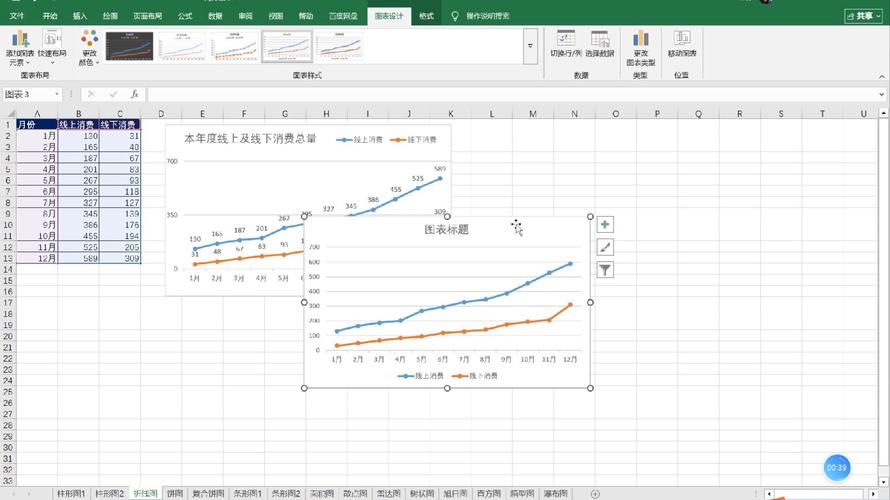Click the lightbulb tell-me search box
Image resolution: width=890 pixels, height=500 pixels.
point(480,16)
